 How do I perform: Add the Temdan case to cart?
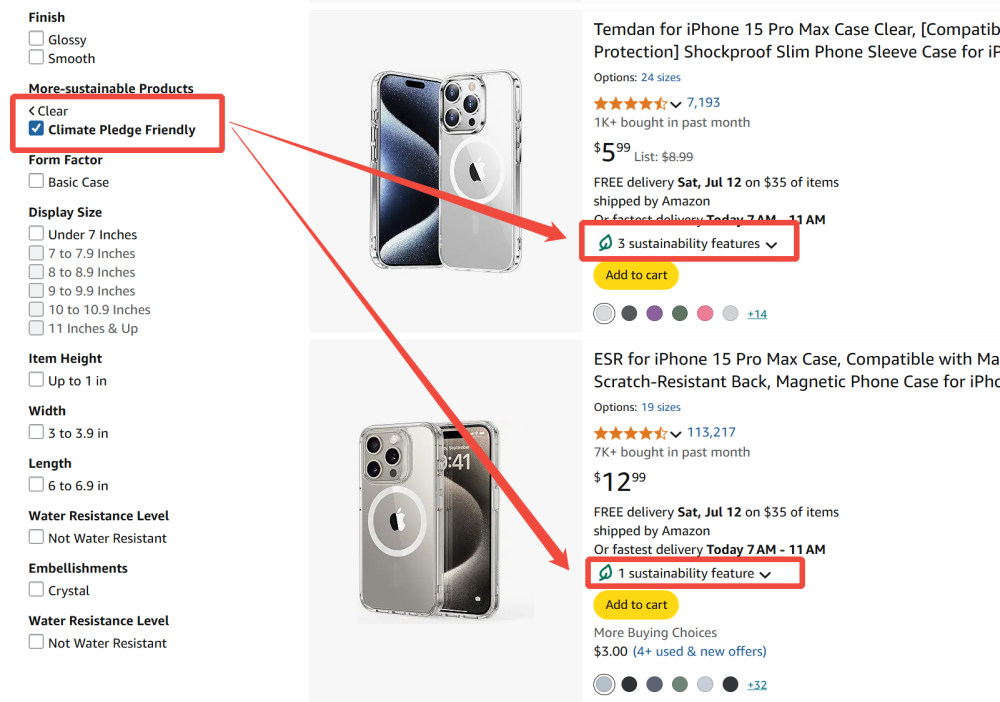tap(636, 275)
